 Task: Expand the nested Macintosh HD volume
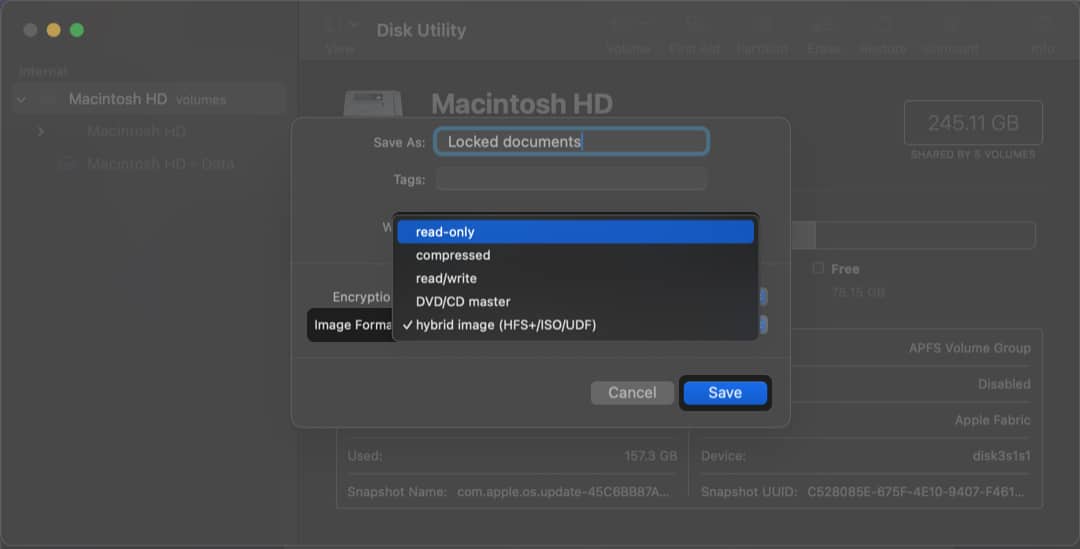pyautogui.click(x=41, y=132)
